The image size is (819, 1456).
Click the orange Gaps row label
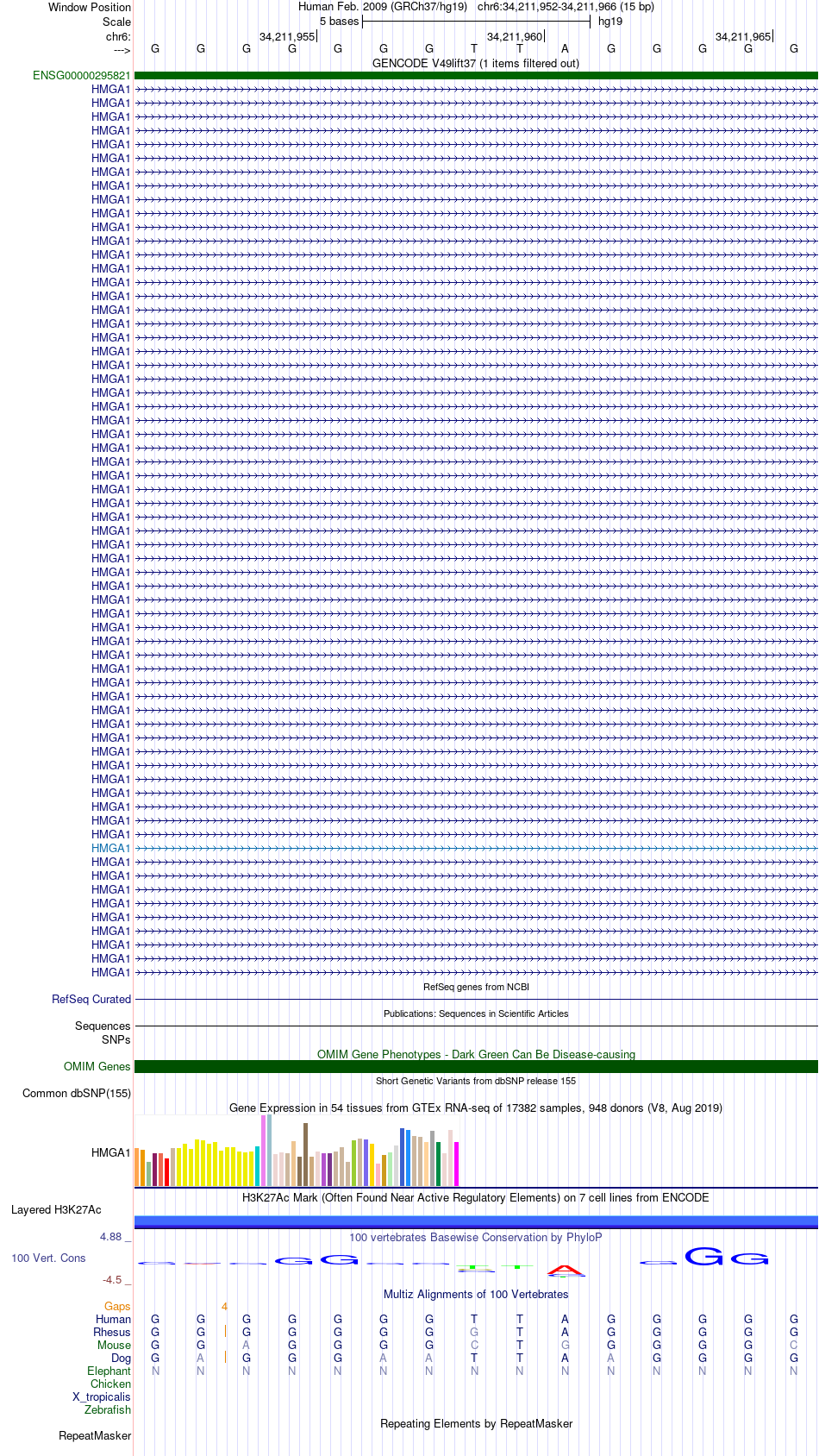(117, 1306)
